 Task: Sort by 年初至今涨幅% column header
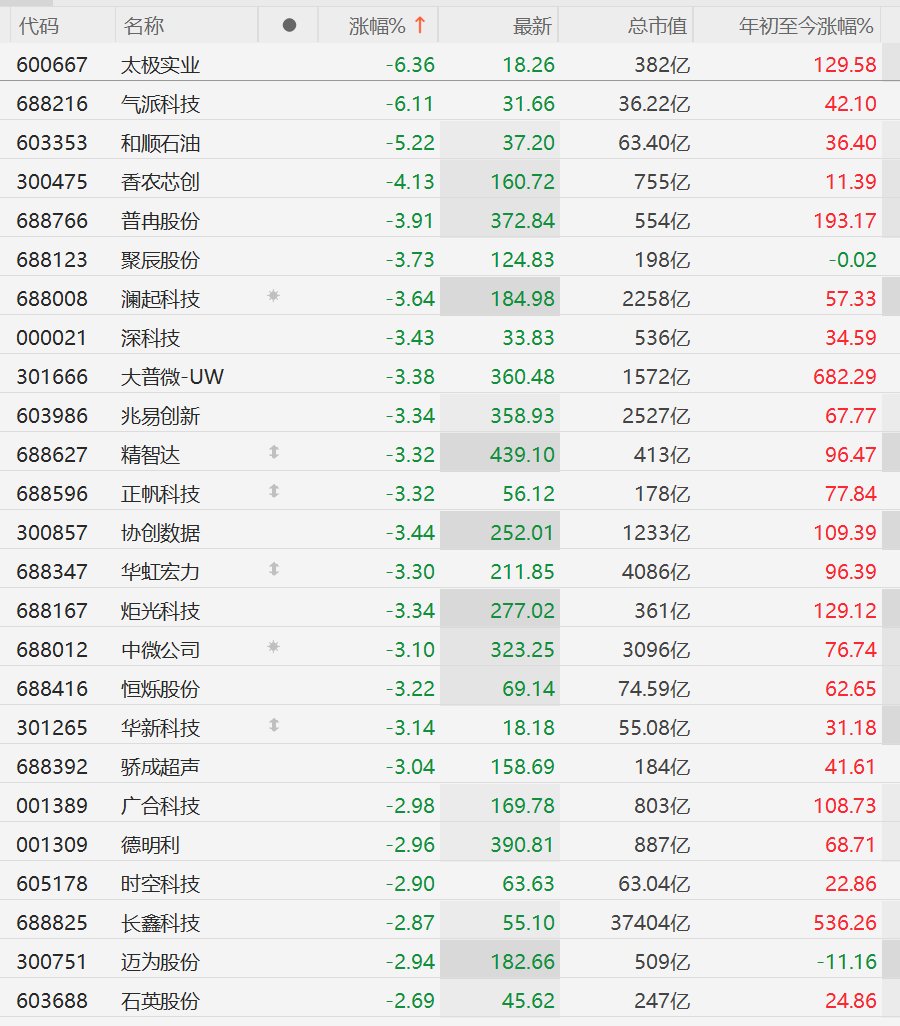click(x=806, y=26)
